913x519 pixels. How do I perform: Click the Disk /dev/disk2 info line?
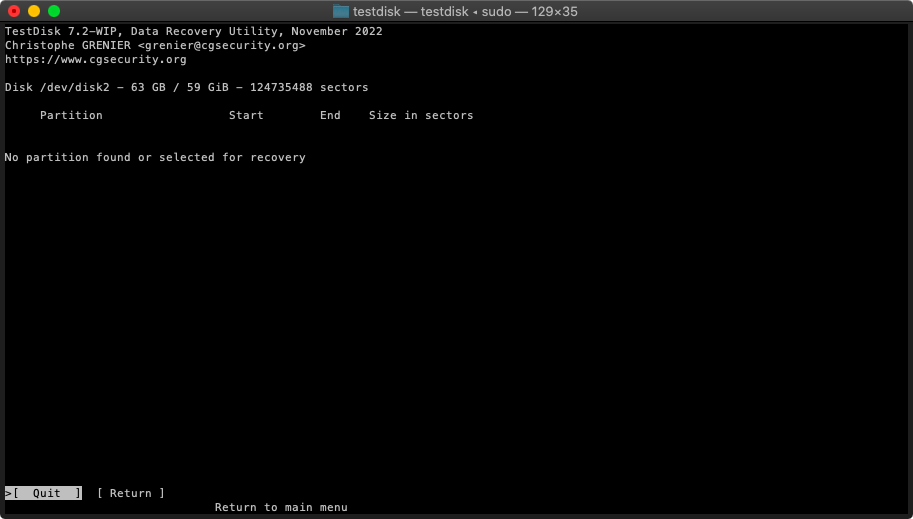tap(186, 87)
